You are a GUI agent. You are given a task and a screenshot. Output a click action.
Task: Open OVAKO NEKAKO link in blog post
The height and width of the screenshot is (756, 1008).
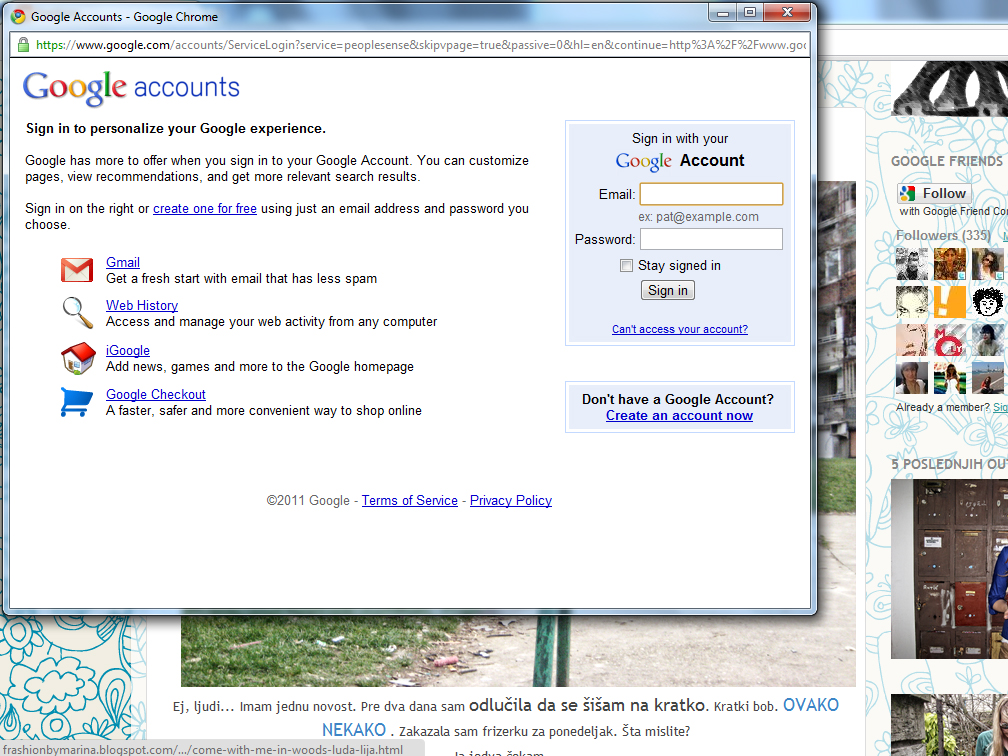(810, 705)
